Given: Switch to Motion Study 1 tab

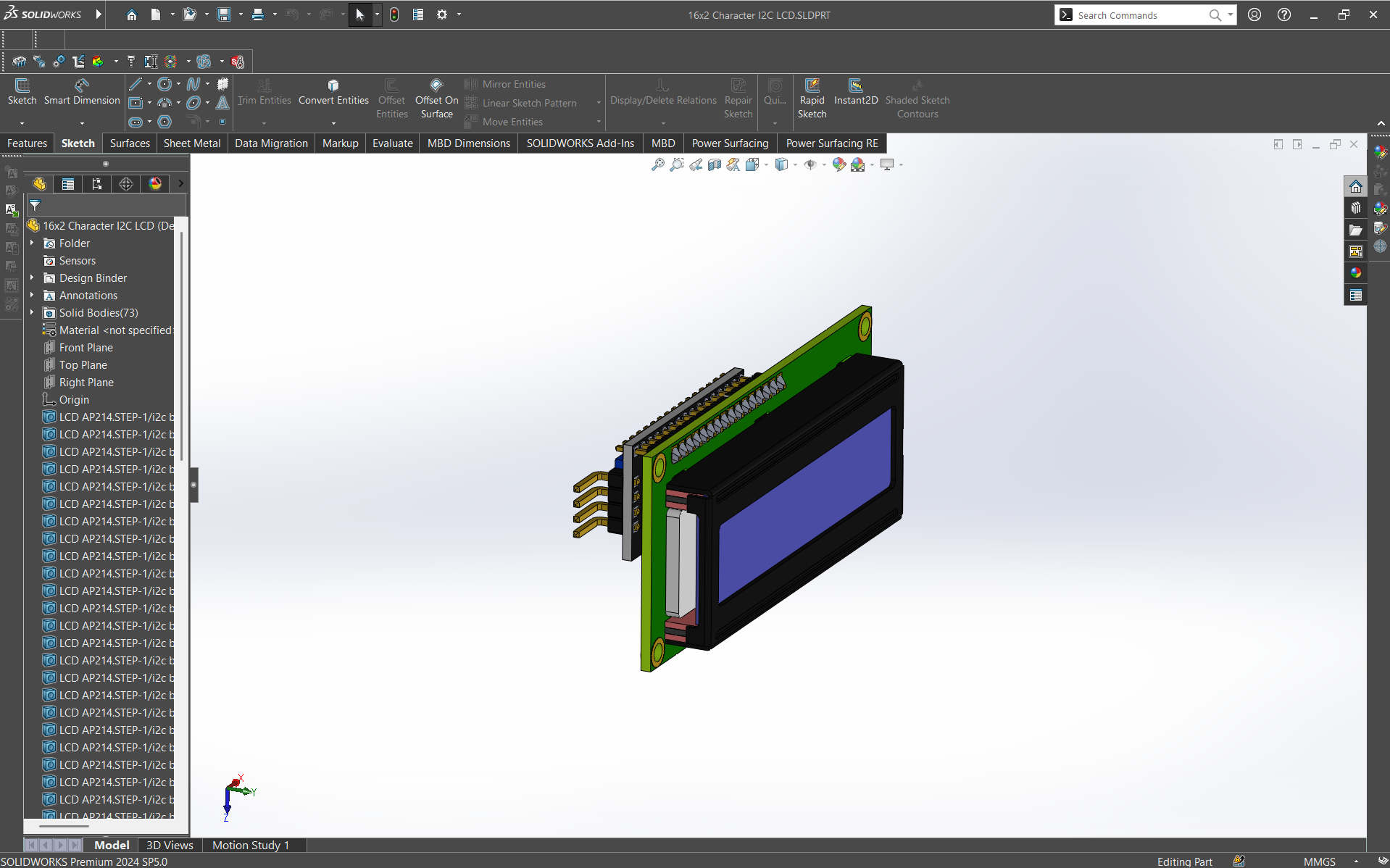Looking at the screenshot, I should (x=250, y=846).
